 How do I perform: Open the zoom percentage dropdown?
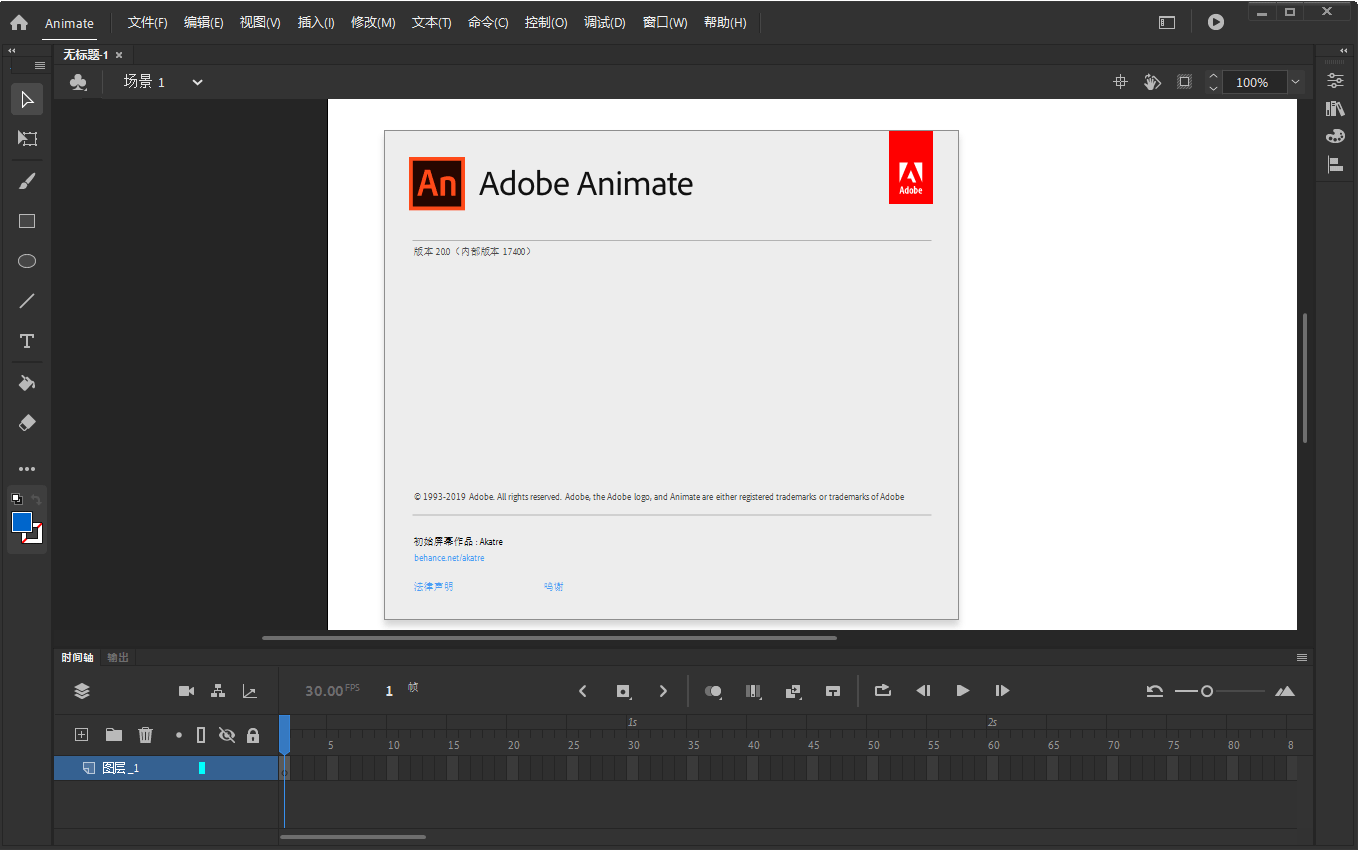pyautogui.click(x=1297, y=82)
